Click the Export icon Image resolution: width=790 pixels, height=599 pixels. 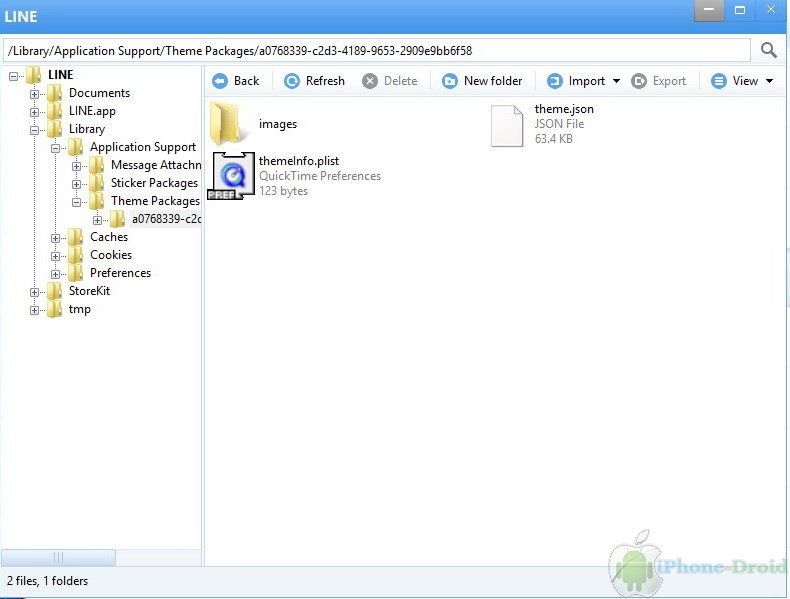(x=638, y=81)
